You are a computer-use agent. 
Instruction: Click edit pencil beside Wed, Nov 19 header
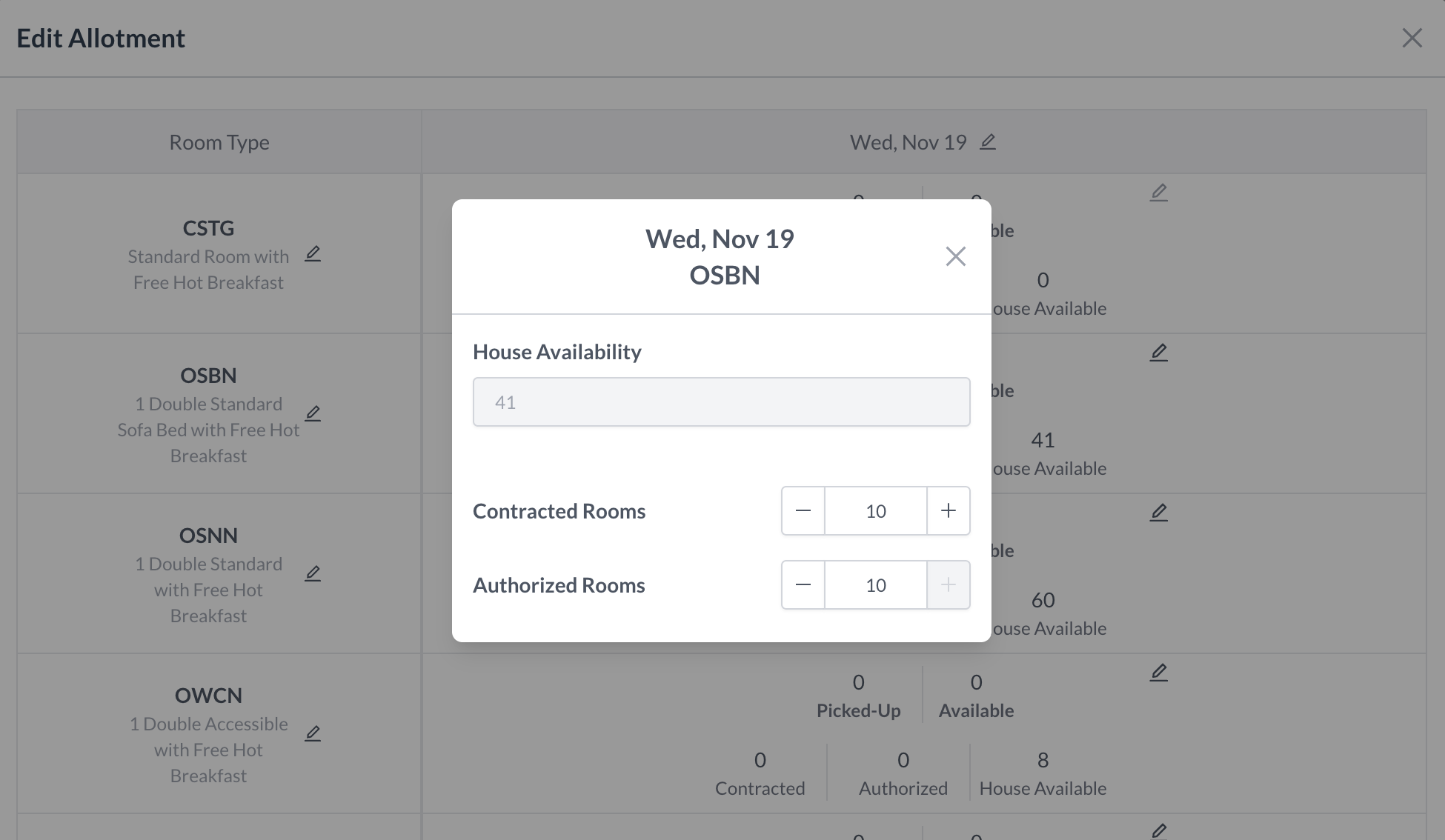988,142
